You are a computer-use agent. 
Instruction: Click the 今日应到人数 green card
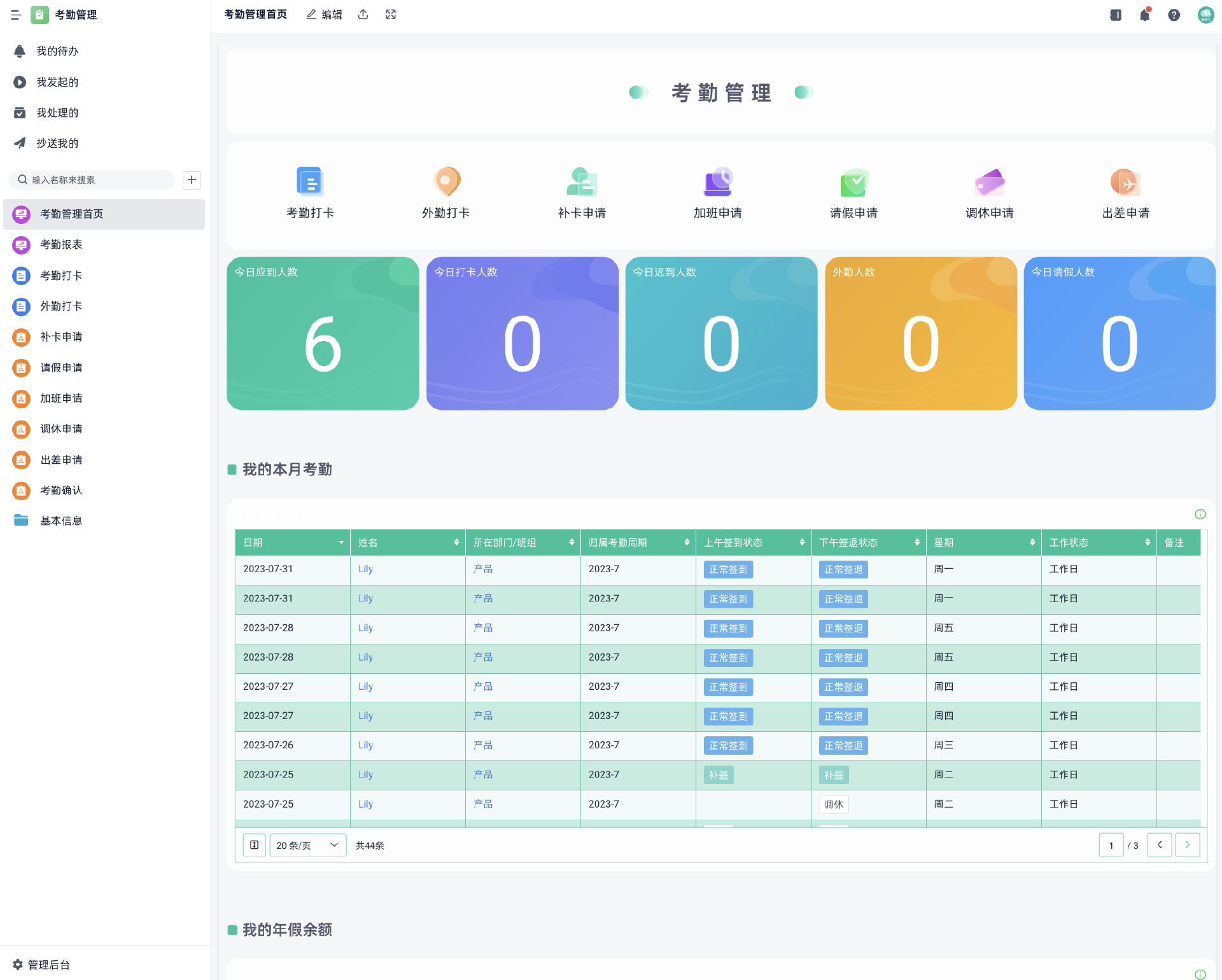click(323, 333)
